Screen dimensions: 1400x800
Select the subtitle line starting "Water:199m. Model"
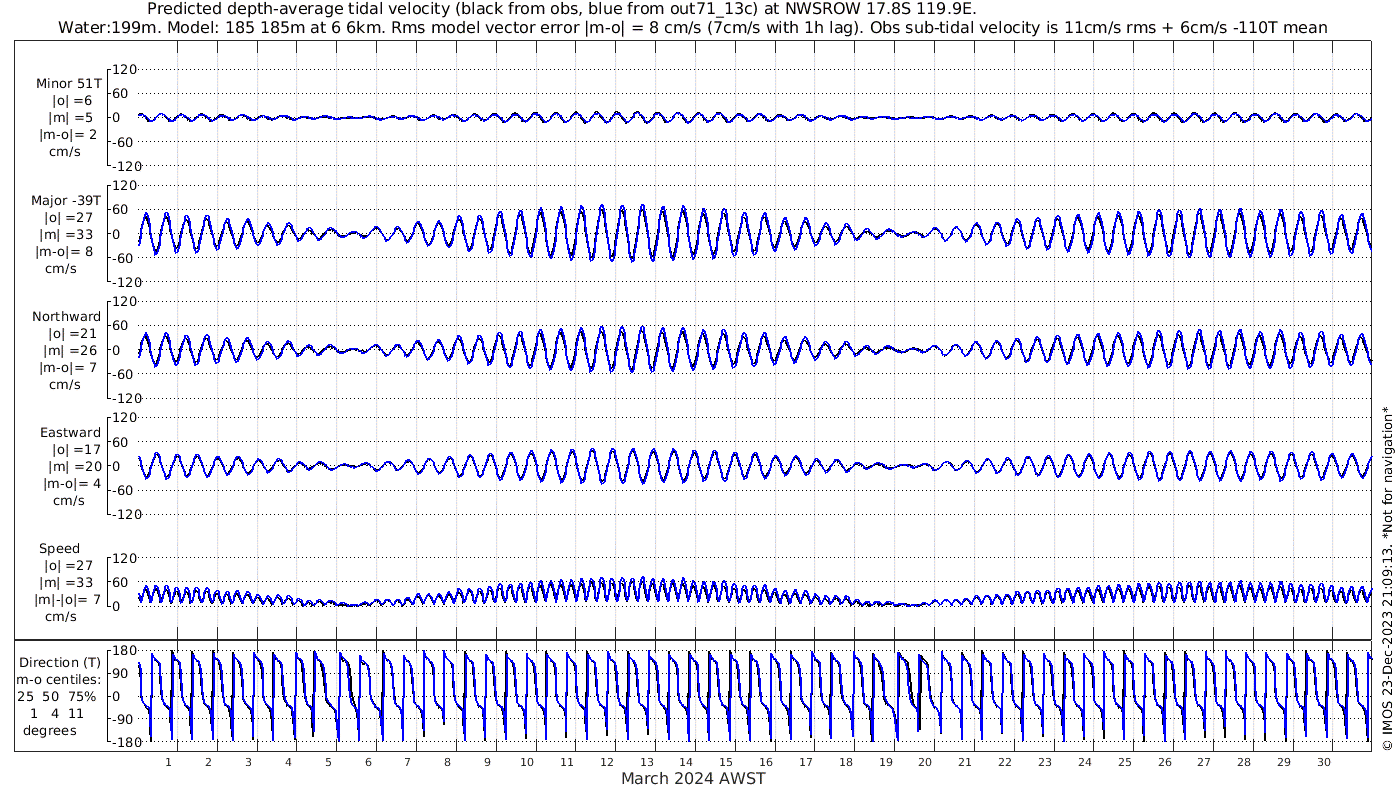(692, 28)
